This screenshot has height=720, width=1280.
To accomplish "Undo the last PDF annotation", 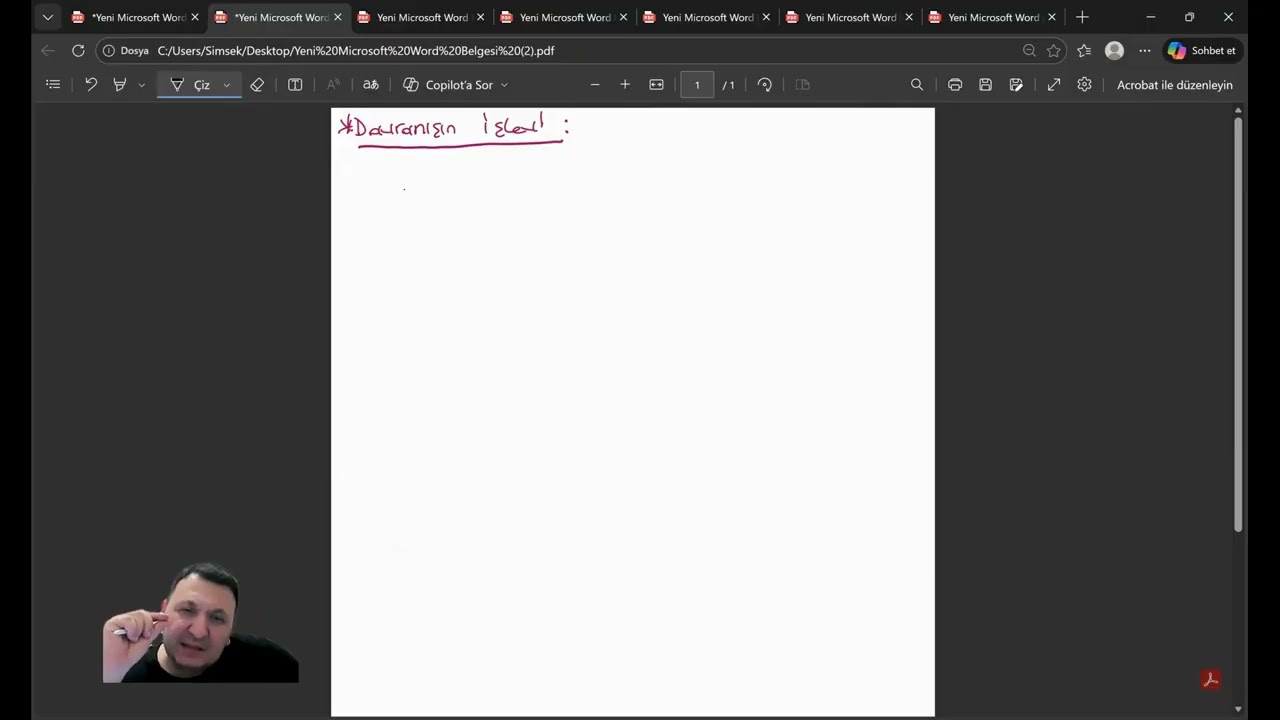I will click(x=91, y=85).
